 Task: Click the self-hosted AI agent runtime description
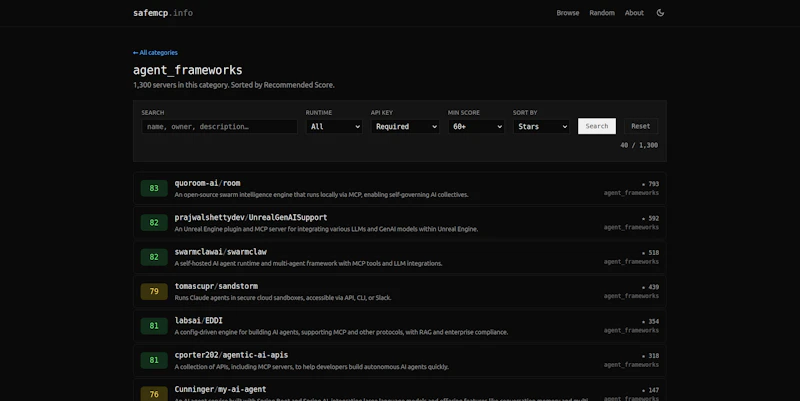pyautogui.click(x=308, y=263)
